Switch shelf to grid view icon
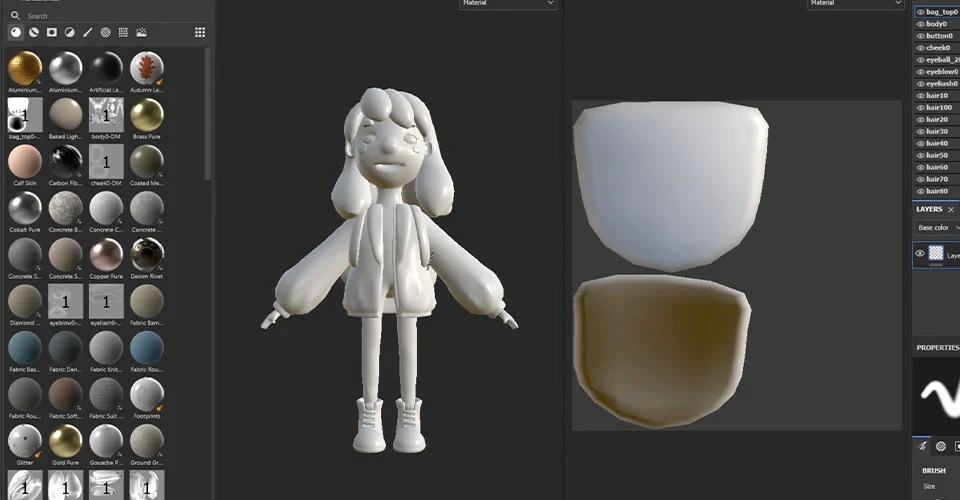Viewport: 960px width, 500px height. [200, 32]
